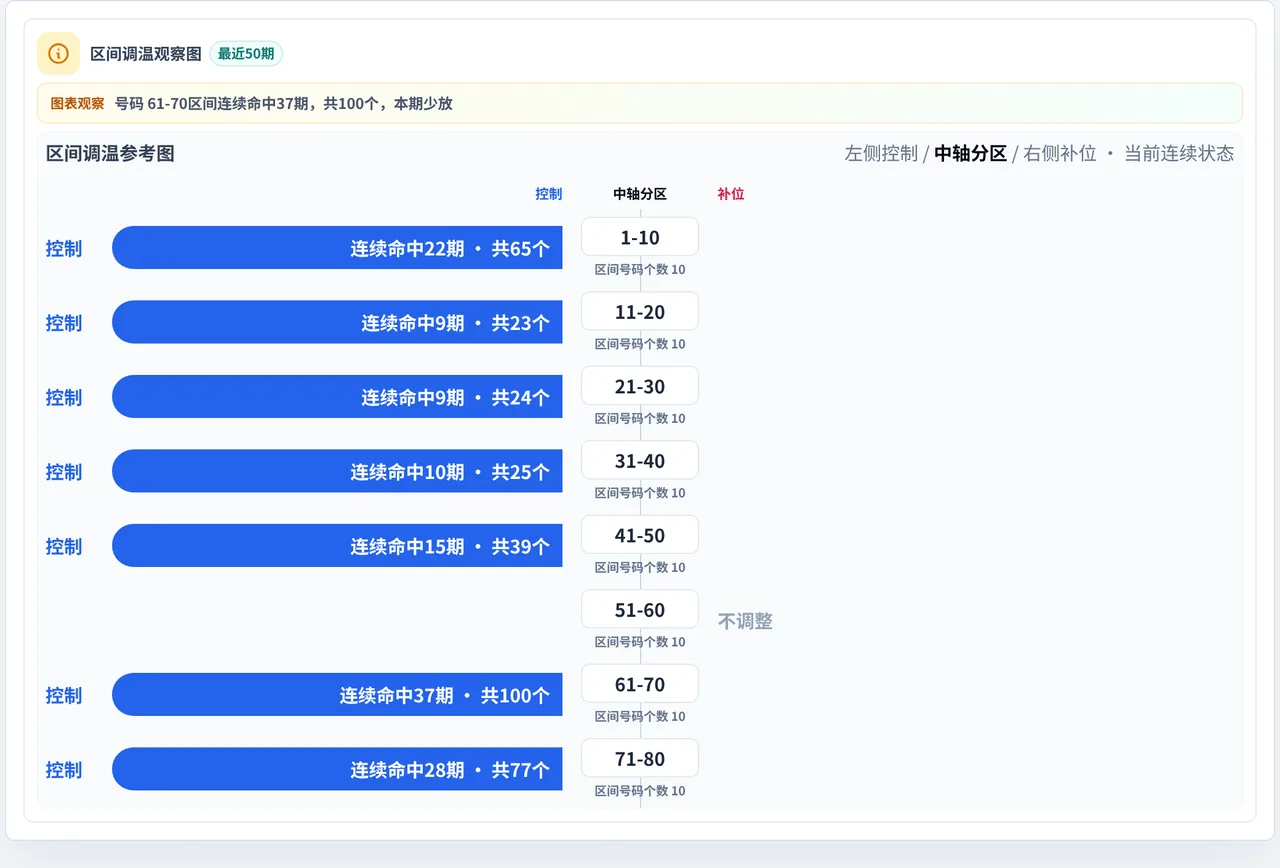
Task: Click the 连续命中15期 · 共39个 bar
Action: tap(337, 546)
